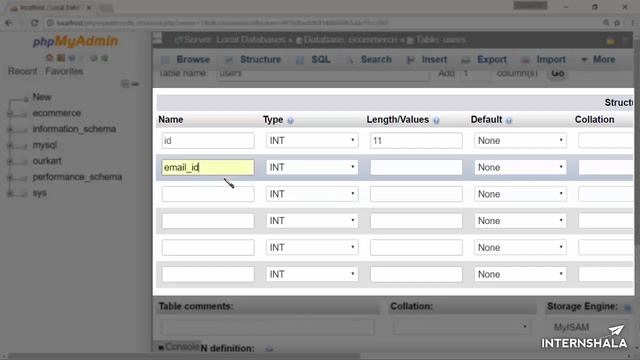Select the New database item
This screenshot has width=640, height=360.
click(x=42, y=97)
